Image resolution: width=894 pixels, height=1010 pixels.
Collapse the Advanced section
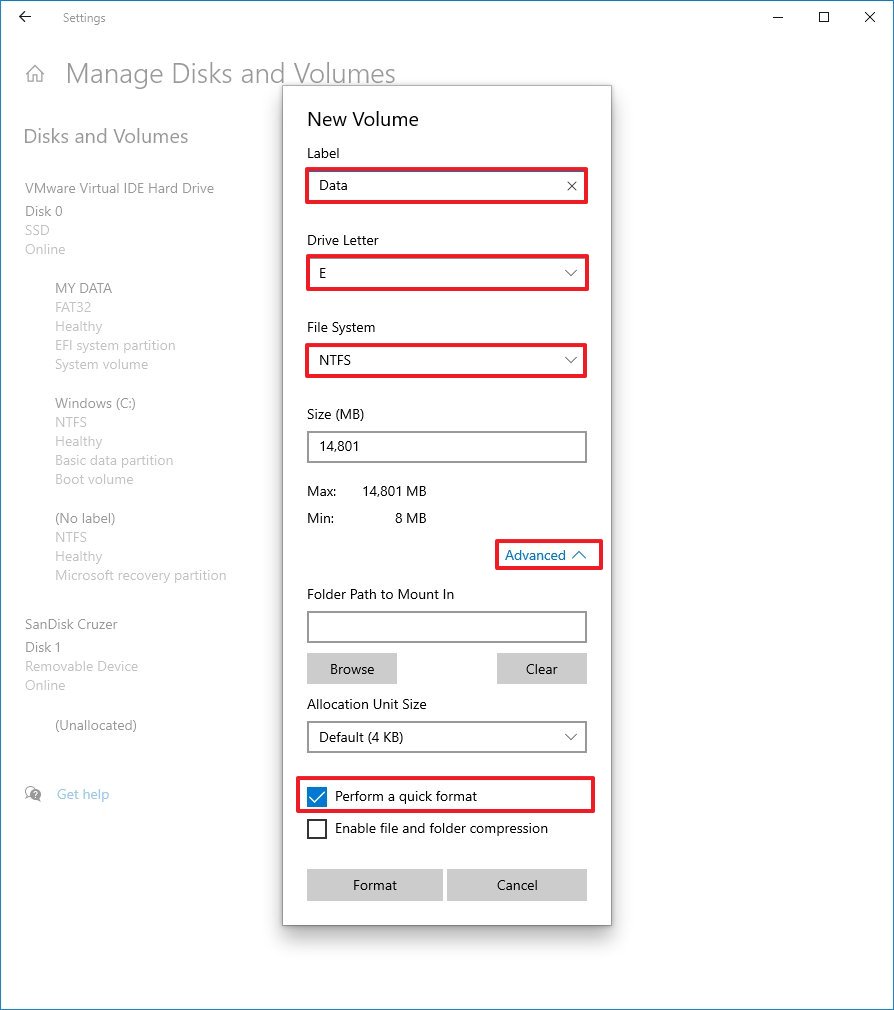pyautogui.click(x=548, y=555)
